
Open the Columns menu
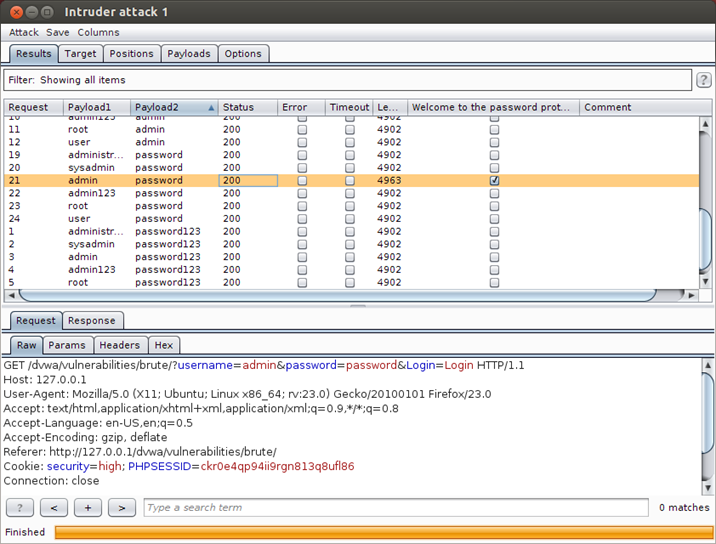click(x=98, y=33)
